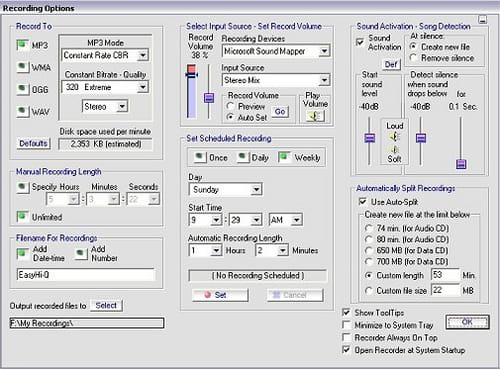Open the Stereo channel mode dropdown
Image resolution: width=500 pixels, height=369 pixels.
[122, 107]
